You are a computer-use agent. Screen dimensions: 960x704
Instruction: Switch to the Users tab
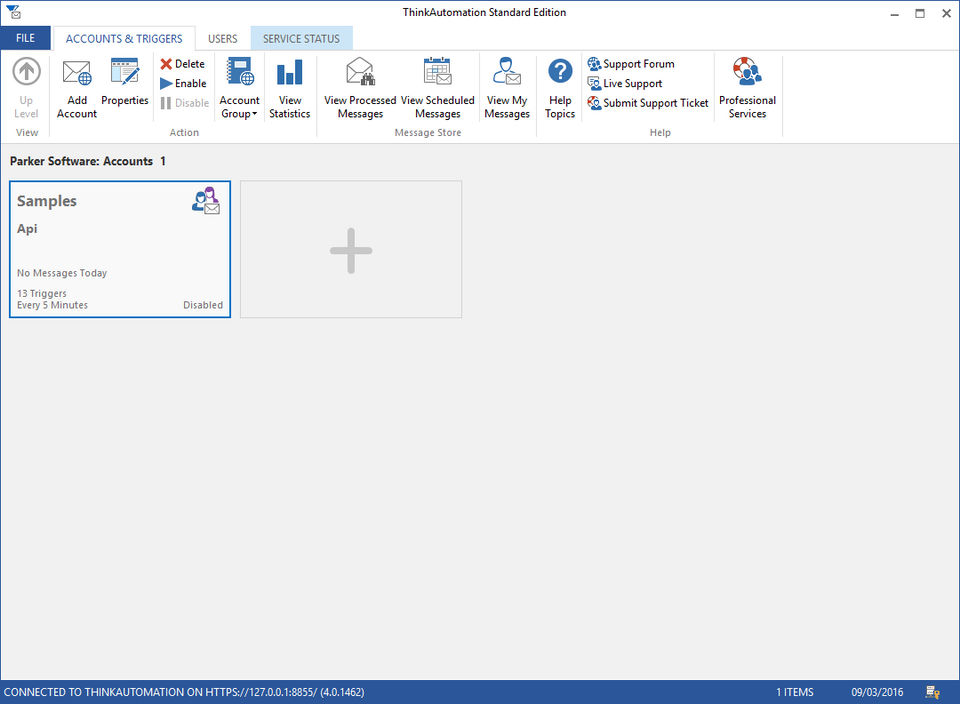[222, 39]
